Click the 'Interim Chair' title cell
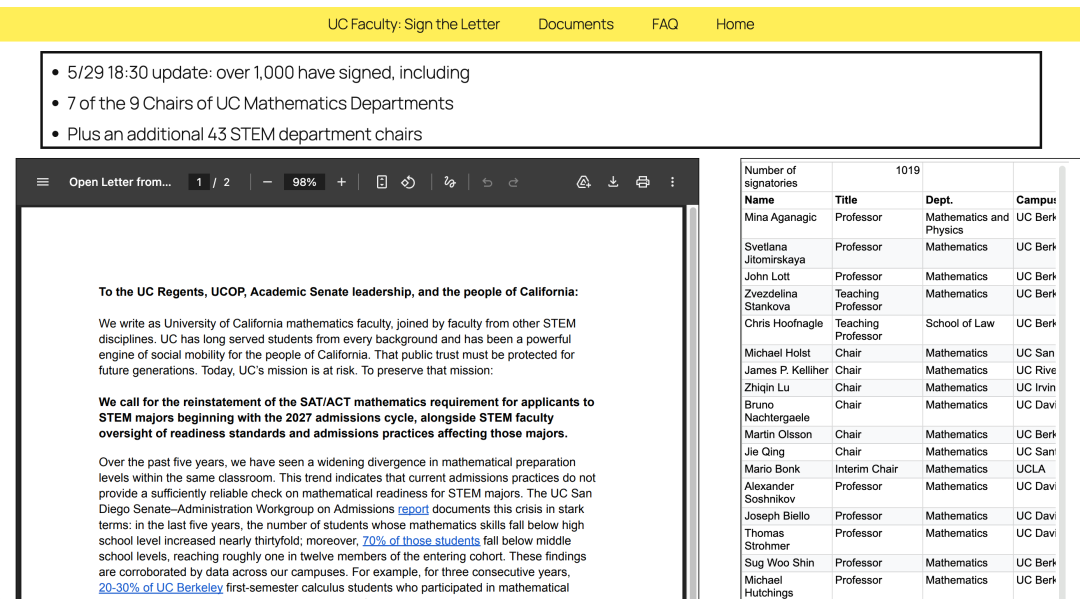 click(x=878, y=469)
